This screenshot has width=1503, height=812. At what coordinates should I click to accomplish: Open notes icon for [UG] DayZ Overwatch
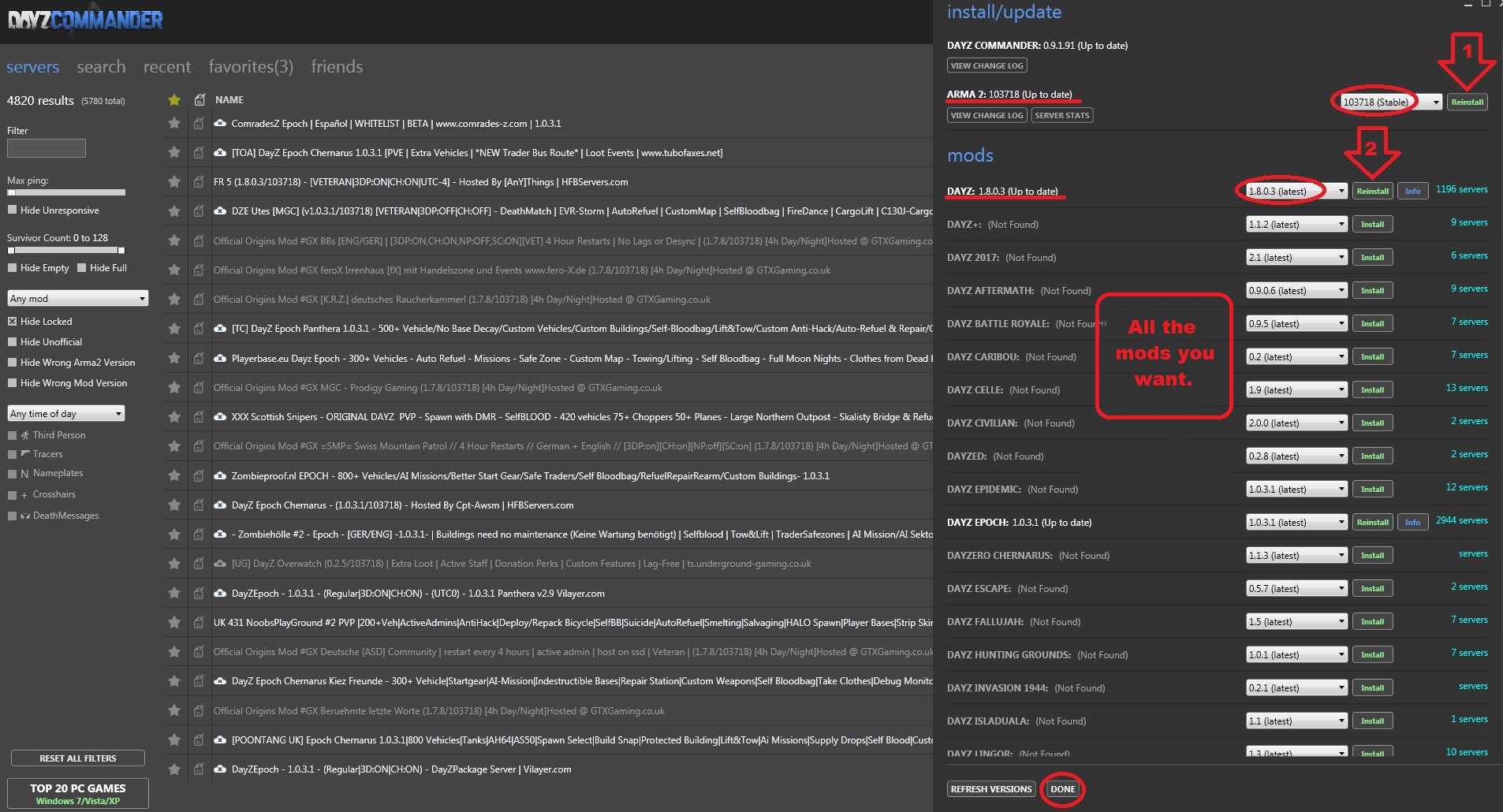[x=199, y=564]
